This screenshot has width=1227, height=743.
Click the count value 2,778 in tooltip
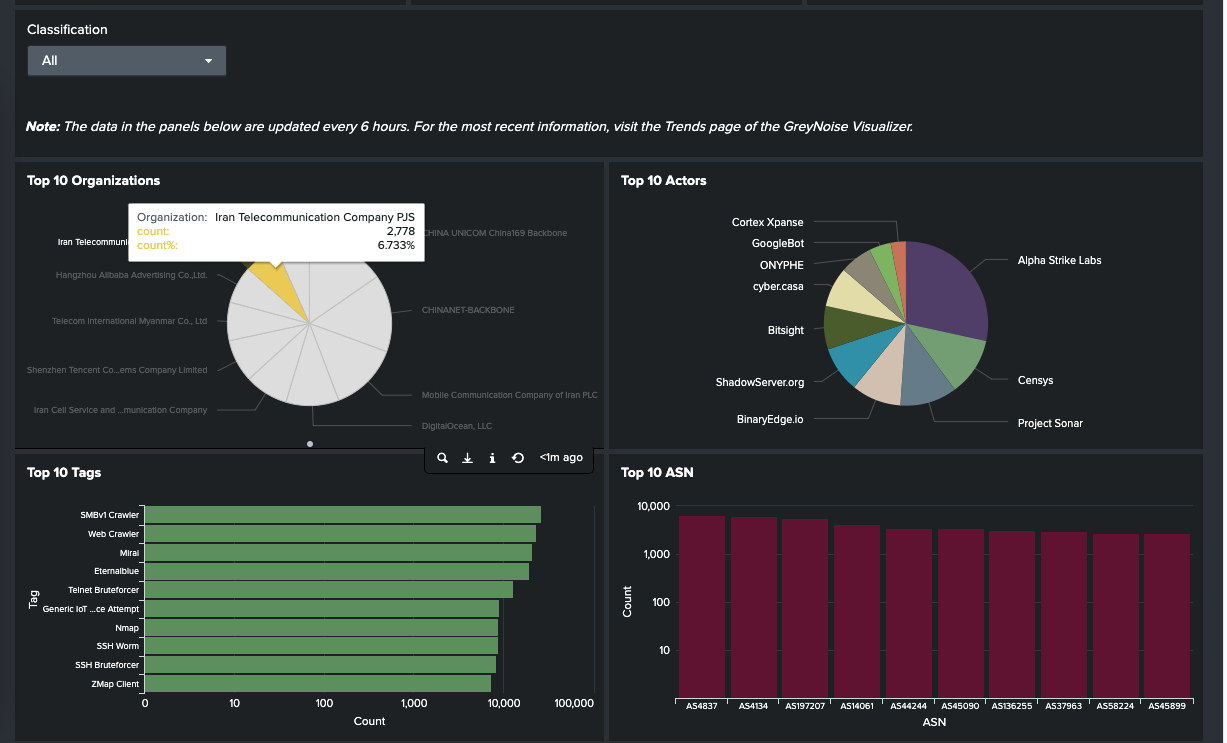(x=399, y=231)
